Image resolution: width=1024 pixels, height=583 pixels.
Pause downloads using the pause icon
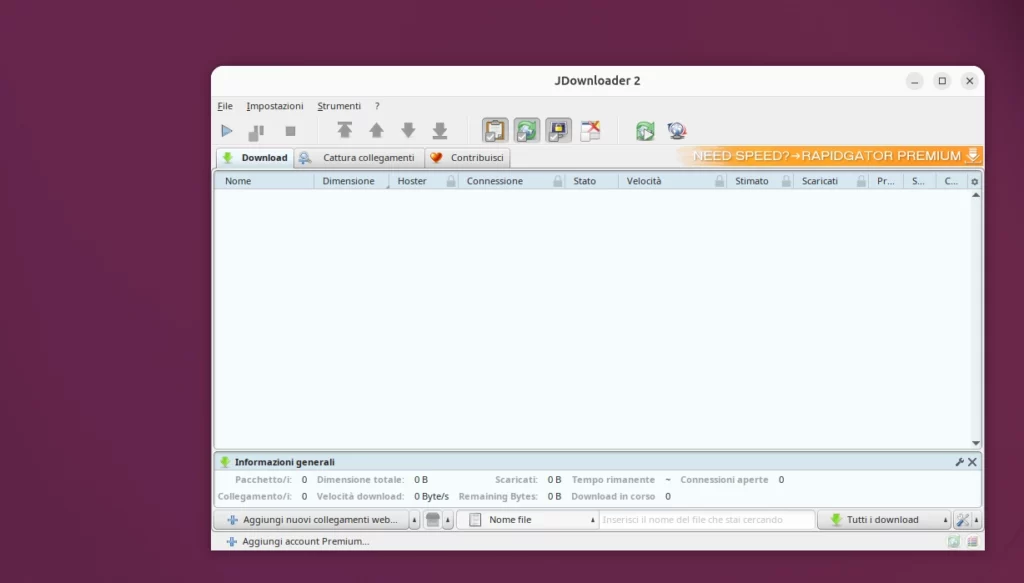(256, 132)
